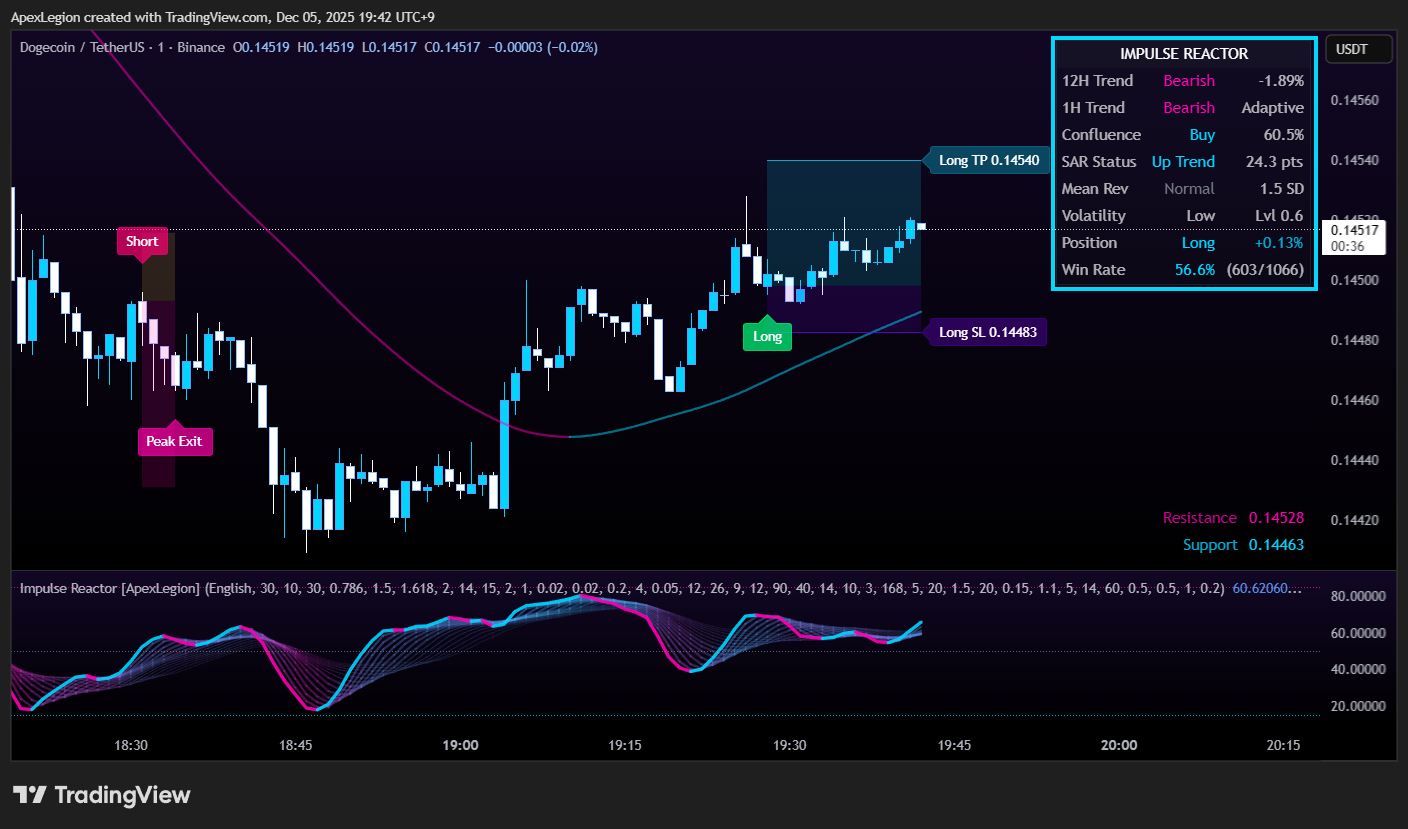This screenshot has width=1408, height=829.
Task: Click the Peak Exit marker
Action: click(x=174, y=441)
